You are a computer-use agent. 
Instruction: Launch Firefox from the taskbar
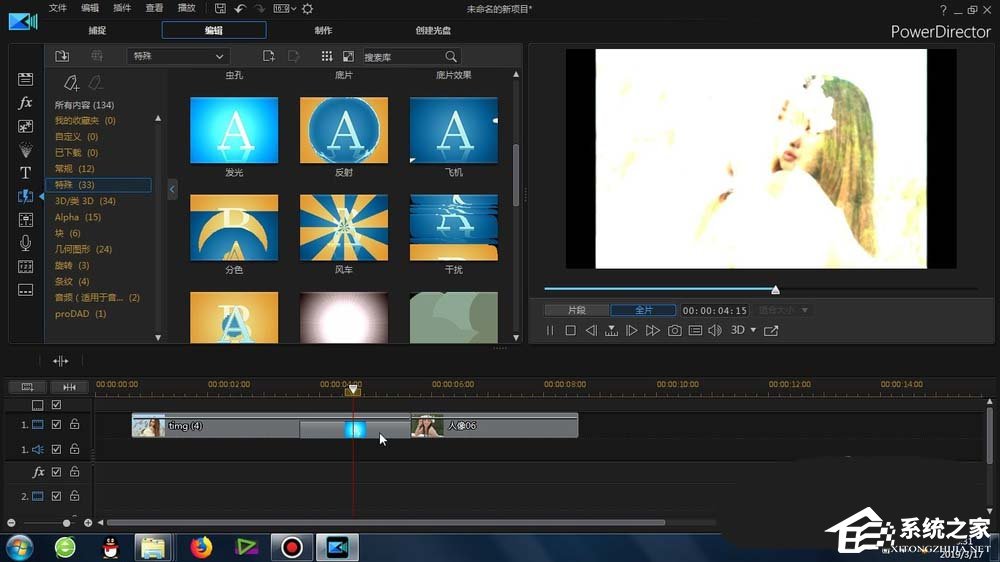[x=202, y=547]
